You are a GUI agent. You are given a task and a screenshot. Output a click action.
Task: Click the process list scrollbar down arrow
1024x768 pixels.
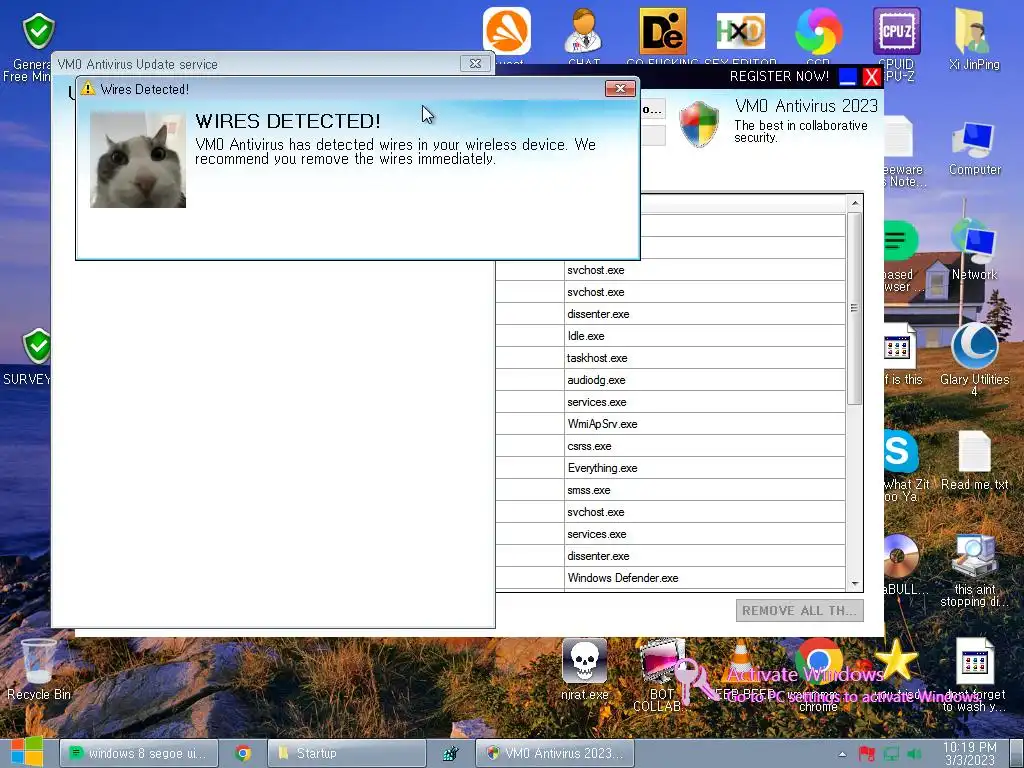click(854, 583)
